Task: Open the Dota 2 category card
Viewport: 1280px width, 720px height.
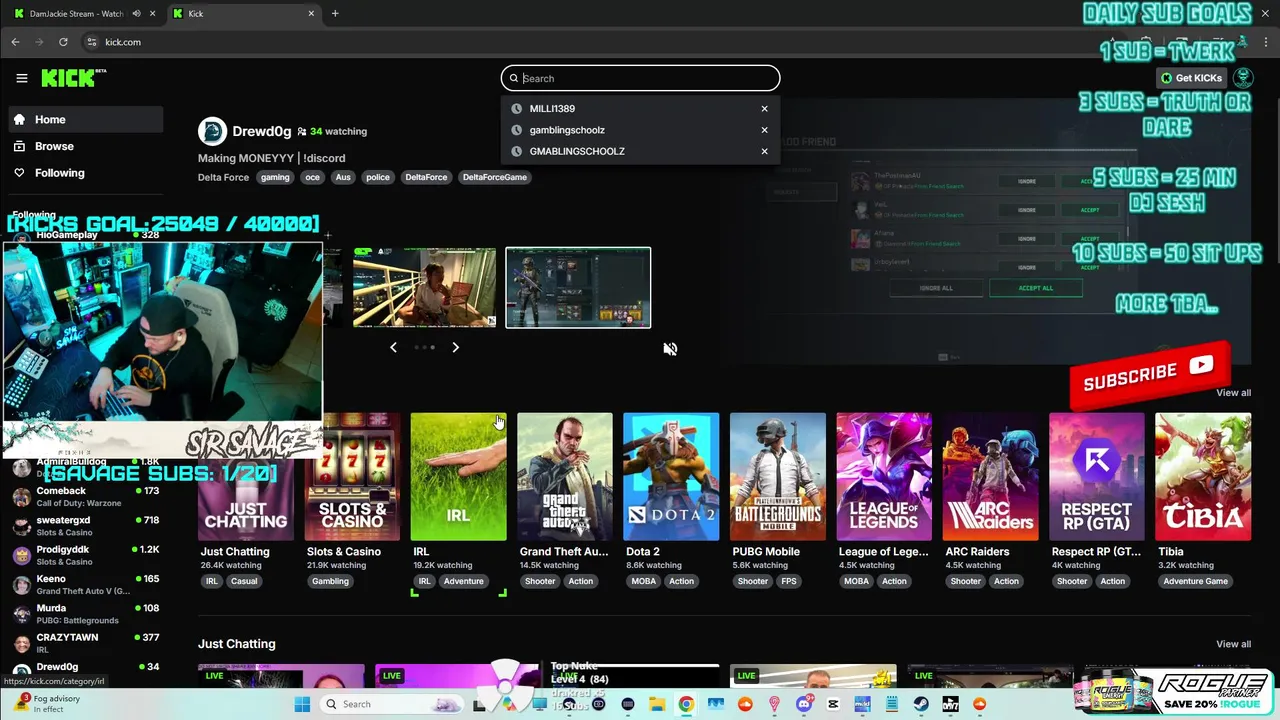Action: point(671,477)
